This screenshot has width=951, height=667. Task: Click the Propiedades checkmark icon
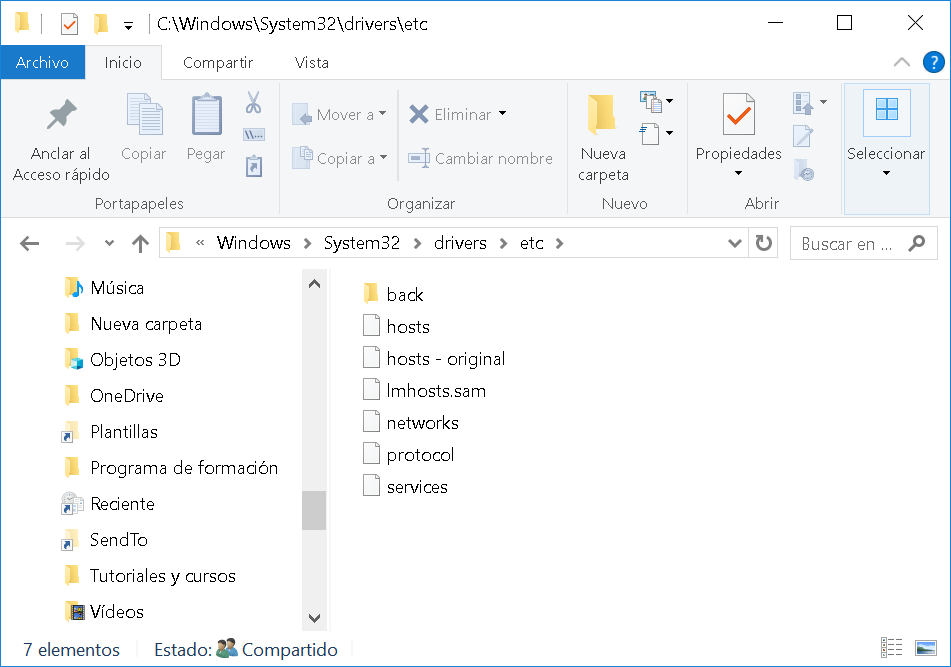tap(739, 114)
